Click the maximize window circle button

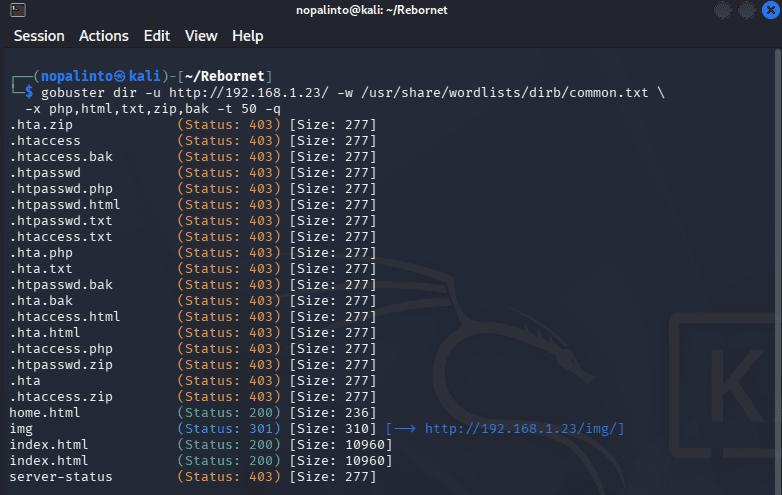[x=747, y=10]
